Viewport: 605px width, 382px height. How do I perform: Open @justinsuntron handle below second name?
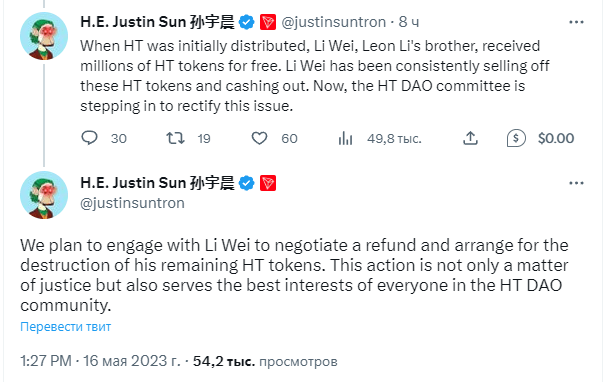[132, 203]
